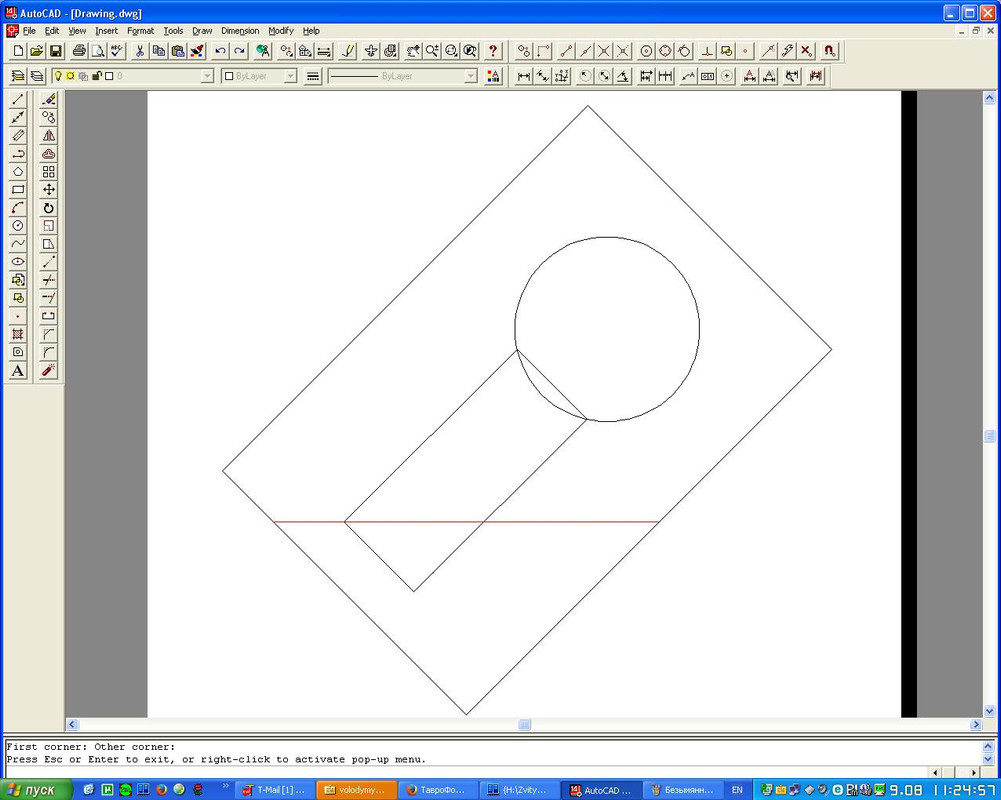Open the Format menu
The image size is (1001, 800).
pos(140,31)
